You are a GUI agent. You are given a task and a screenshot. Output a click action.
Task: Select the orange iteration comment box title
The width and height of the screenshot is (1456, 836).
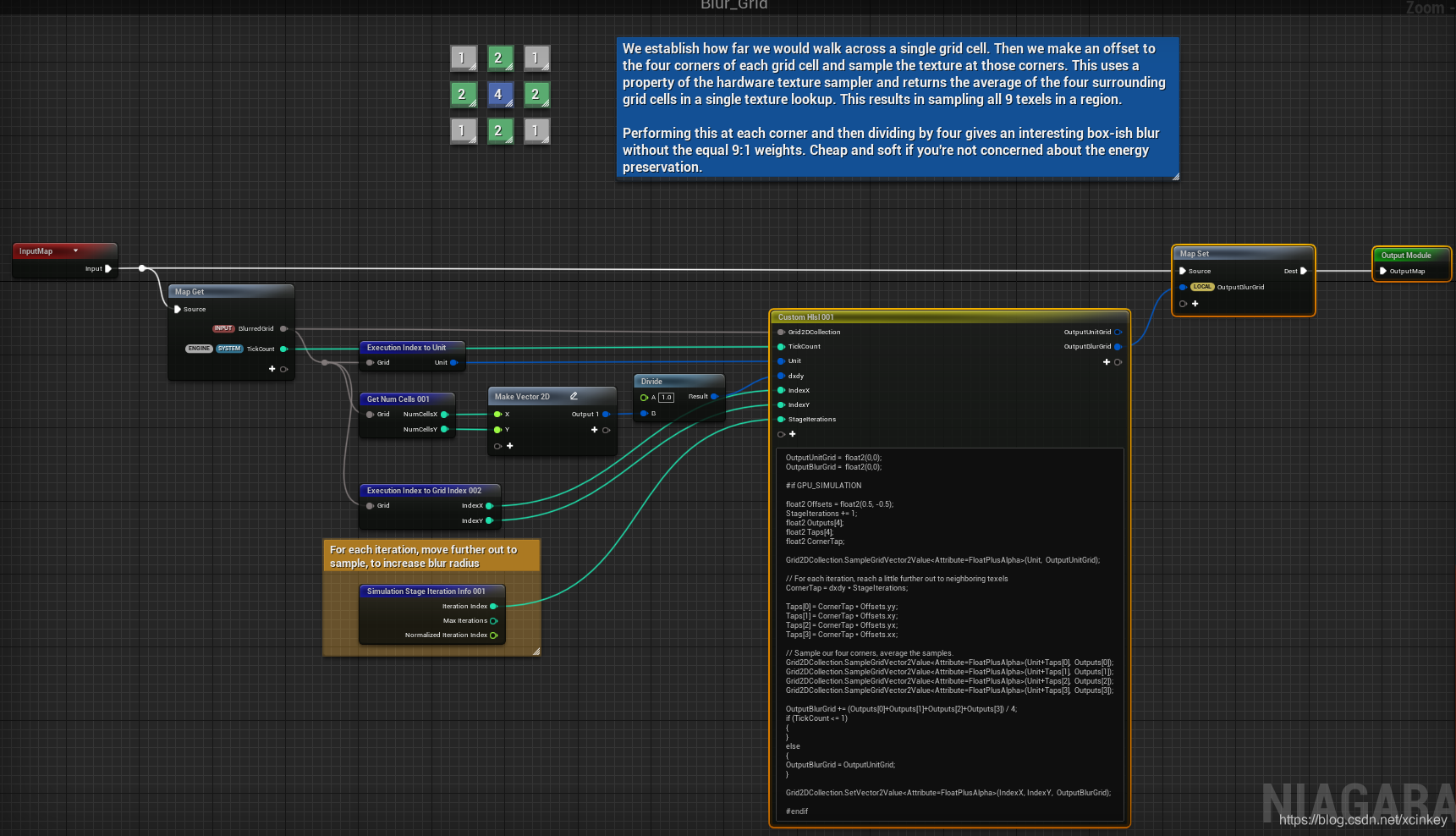pos(431,556)
